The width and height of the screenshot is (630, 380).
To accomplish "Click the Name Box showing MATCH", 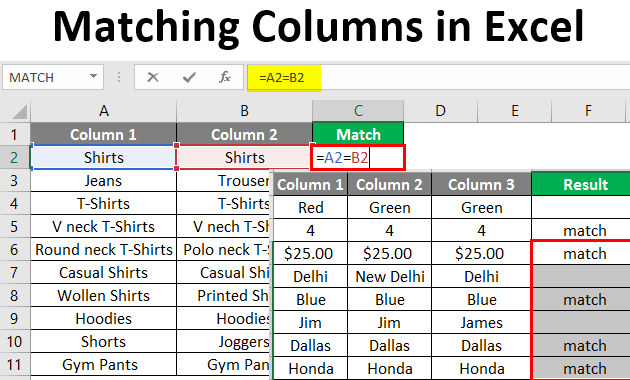I will click(53, 77).
